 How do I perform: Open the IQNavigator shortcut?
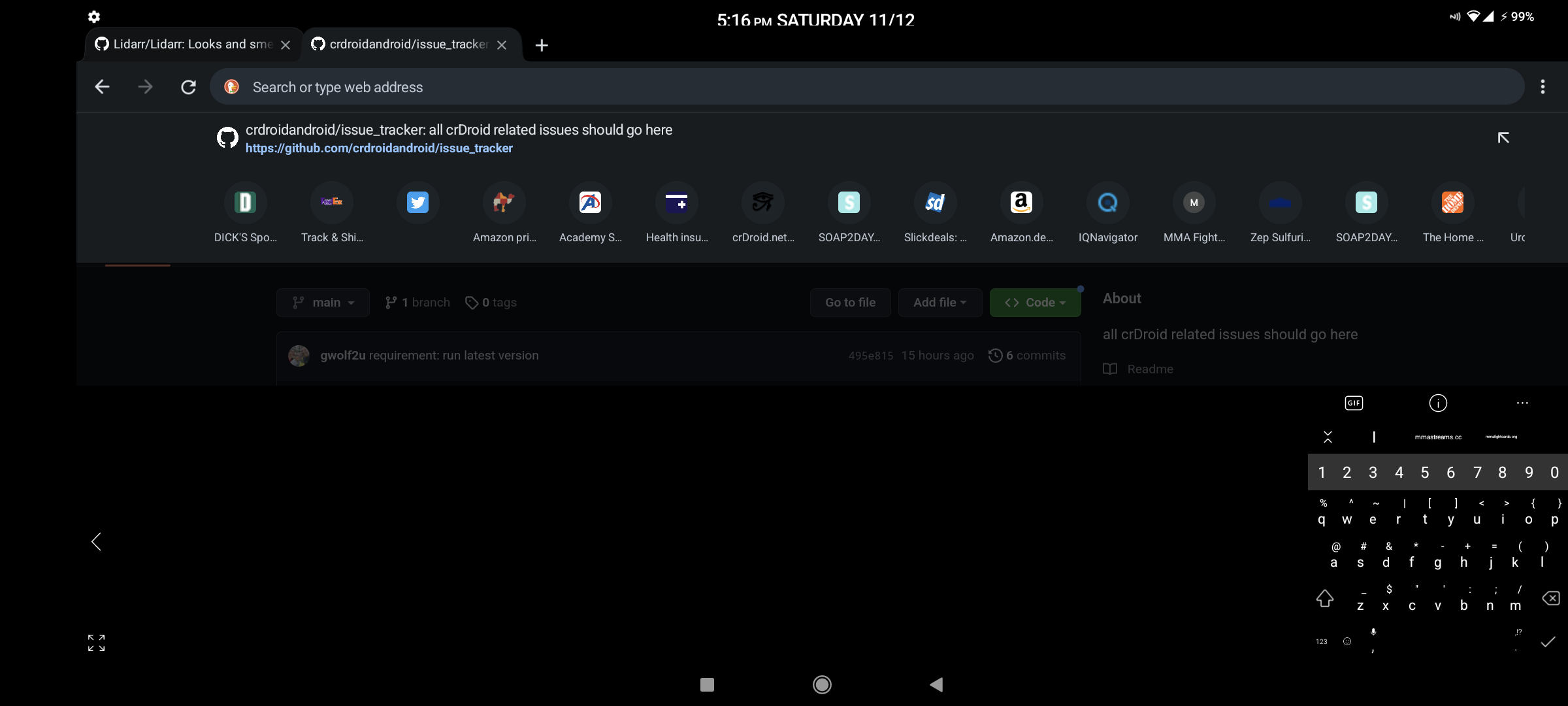[1107, 203]
